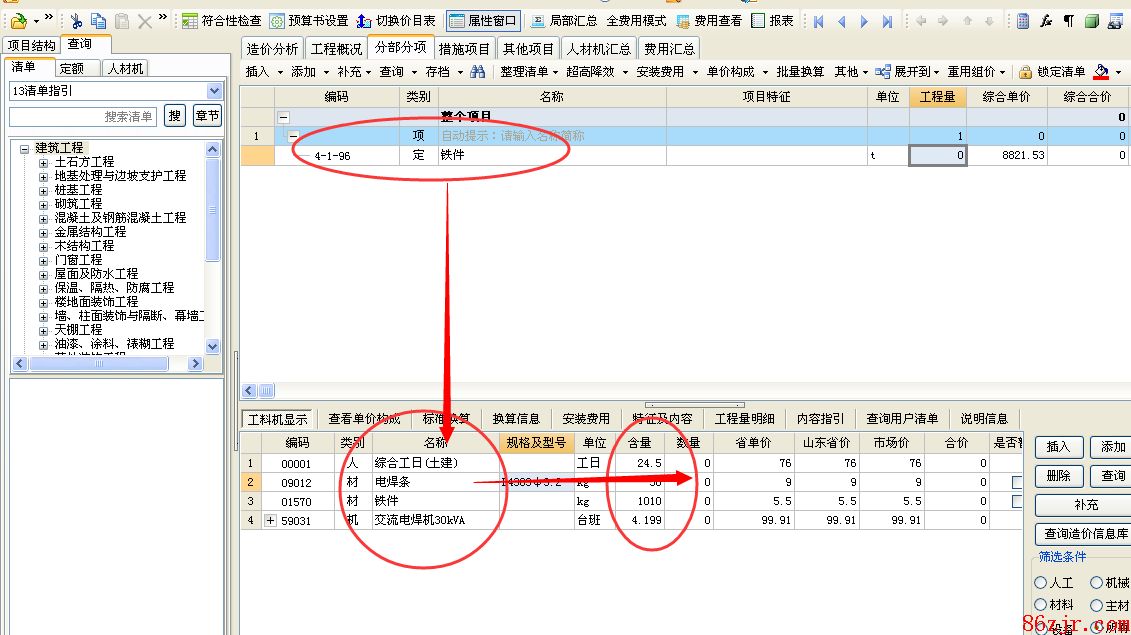The width and height of the screenshot is (1131, 635).
Task: Switch to the 措施项目 tab
Action: click(465, 48)
